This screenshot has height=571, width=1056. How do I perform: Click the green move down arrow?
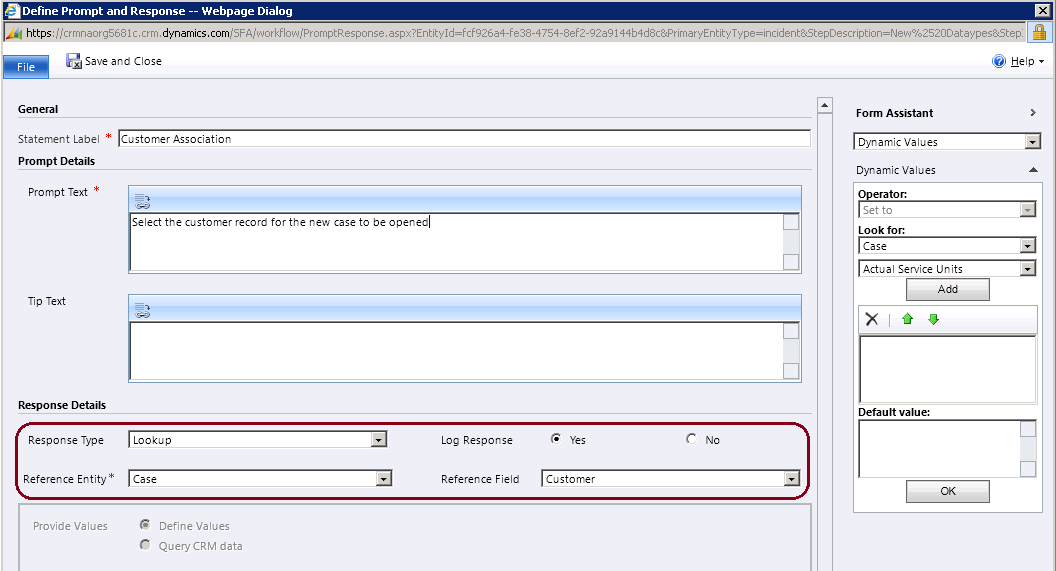click(933, 319)
